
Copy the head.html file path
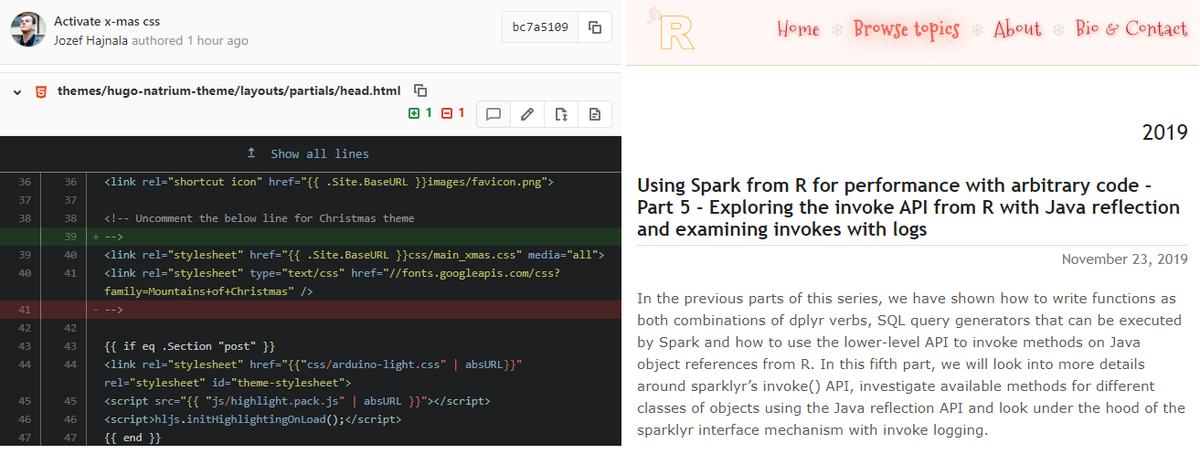pyautogui.click(x=420, y=90)
